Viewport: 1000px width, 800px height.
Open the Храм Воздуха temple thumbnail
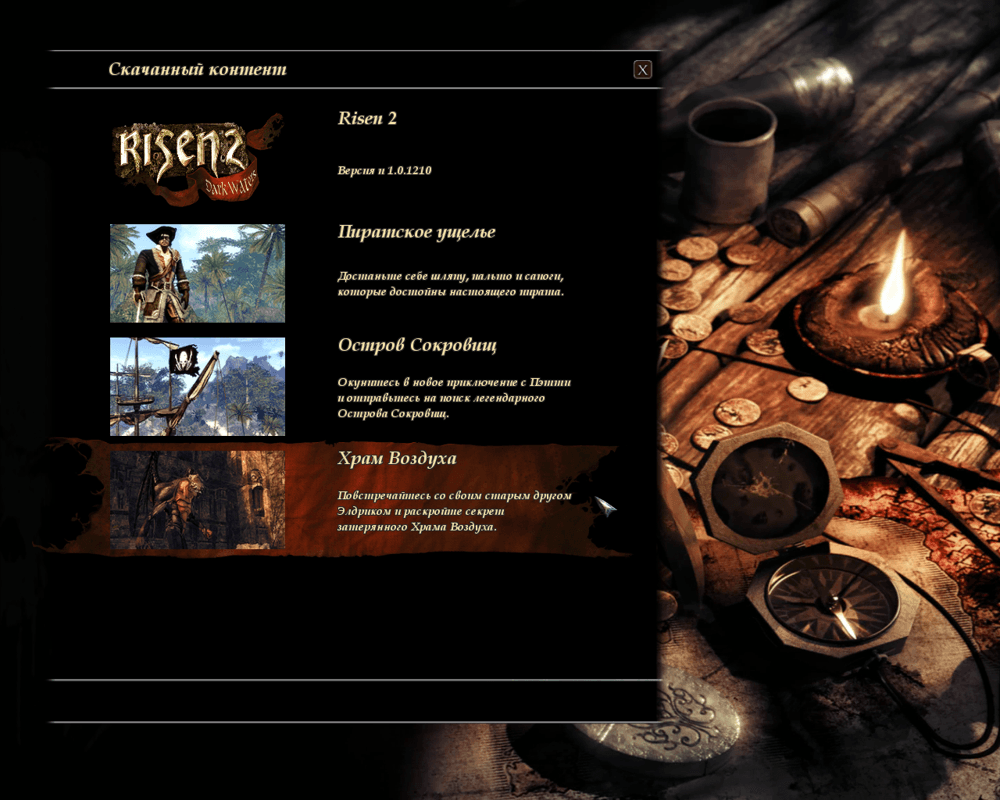click(197, 500)
